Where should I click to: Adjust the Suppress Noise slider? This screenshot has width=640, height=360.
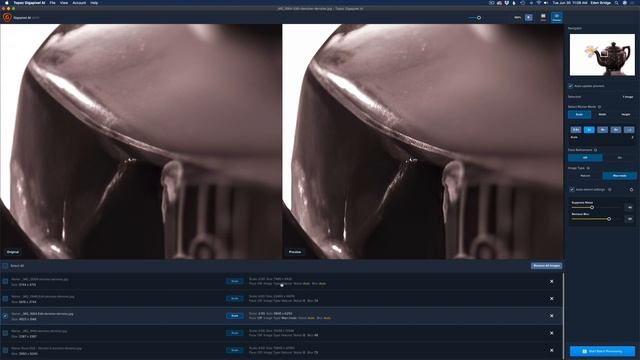pyautogui.click(x=592, y=208)
